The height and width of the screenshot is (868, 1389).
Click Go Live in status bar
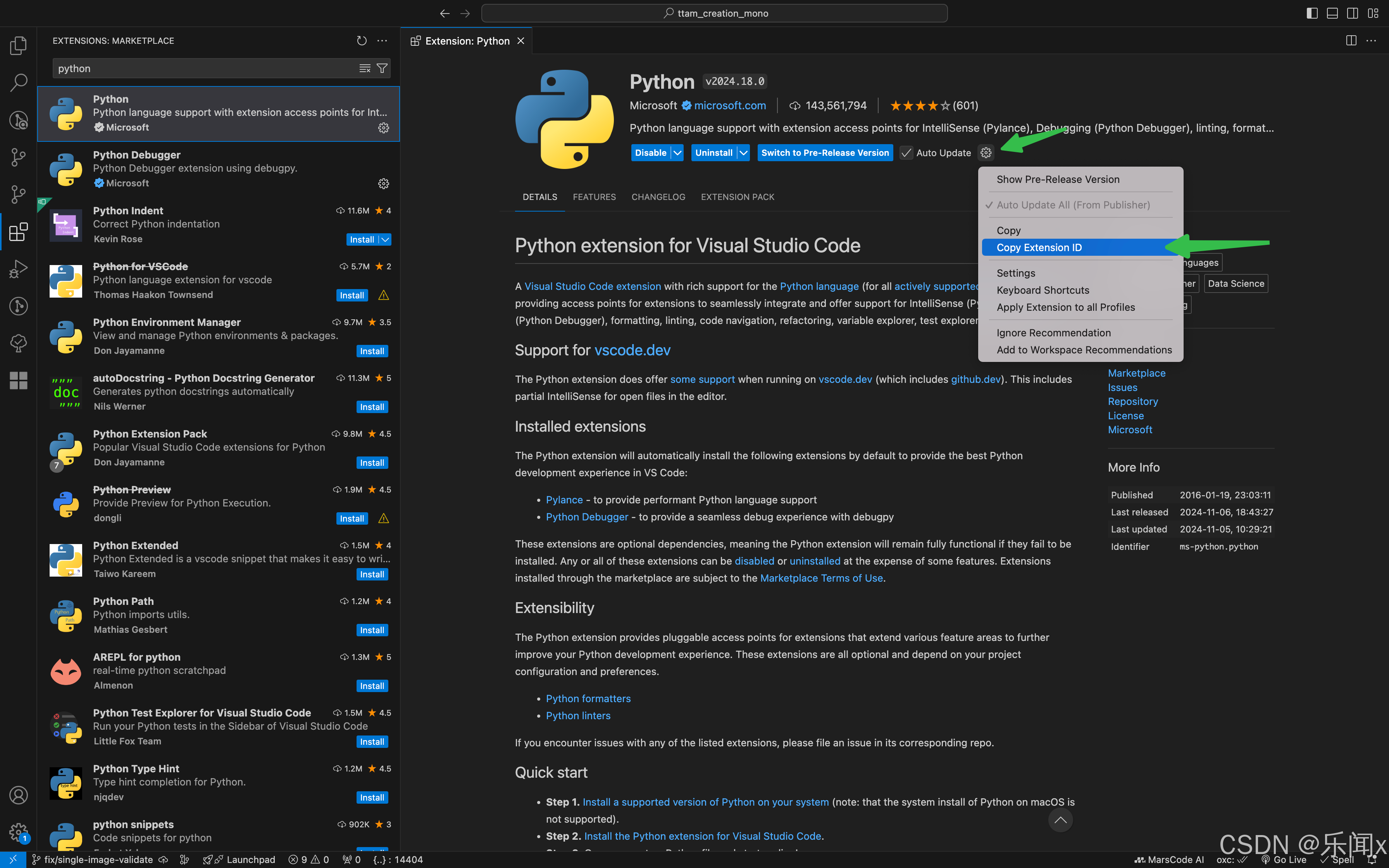[1283, 859]
